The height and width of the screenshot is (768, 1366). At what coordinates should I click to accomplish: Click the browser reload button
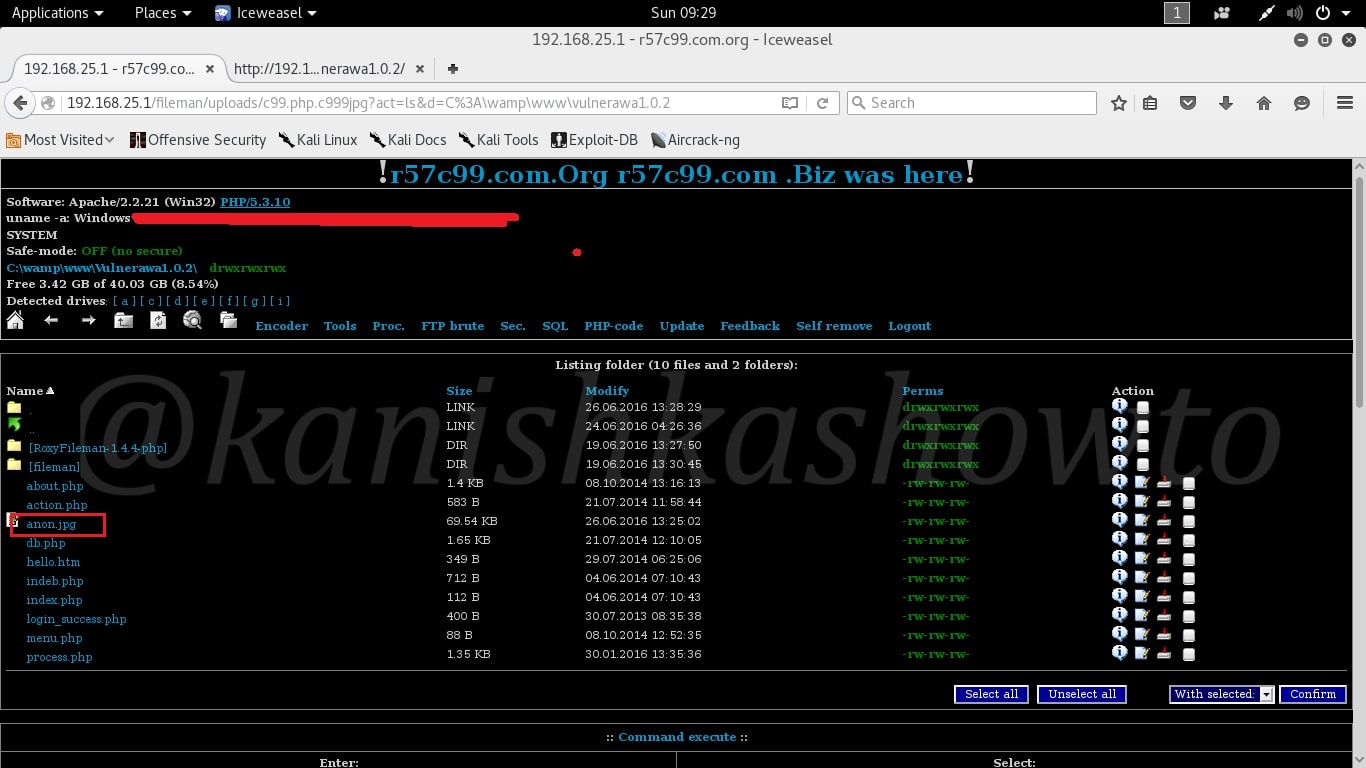[x=822, y=103]
